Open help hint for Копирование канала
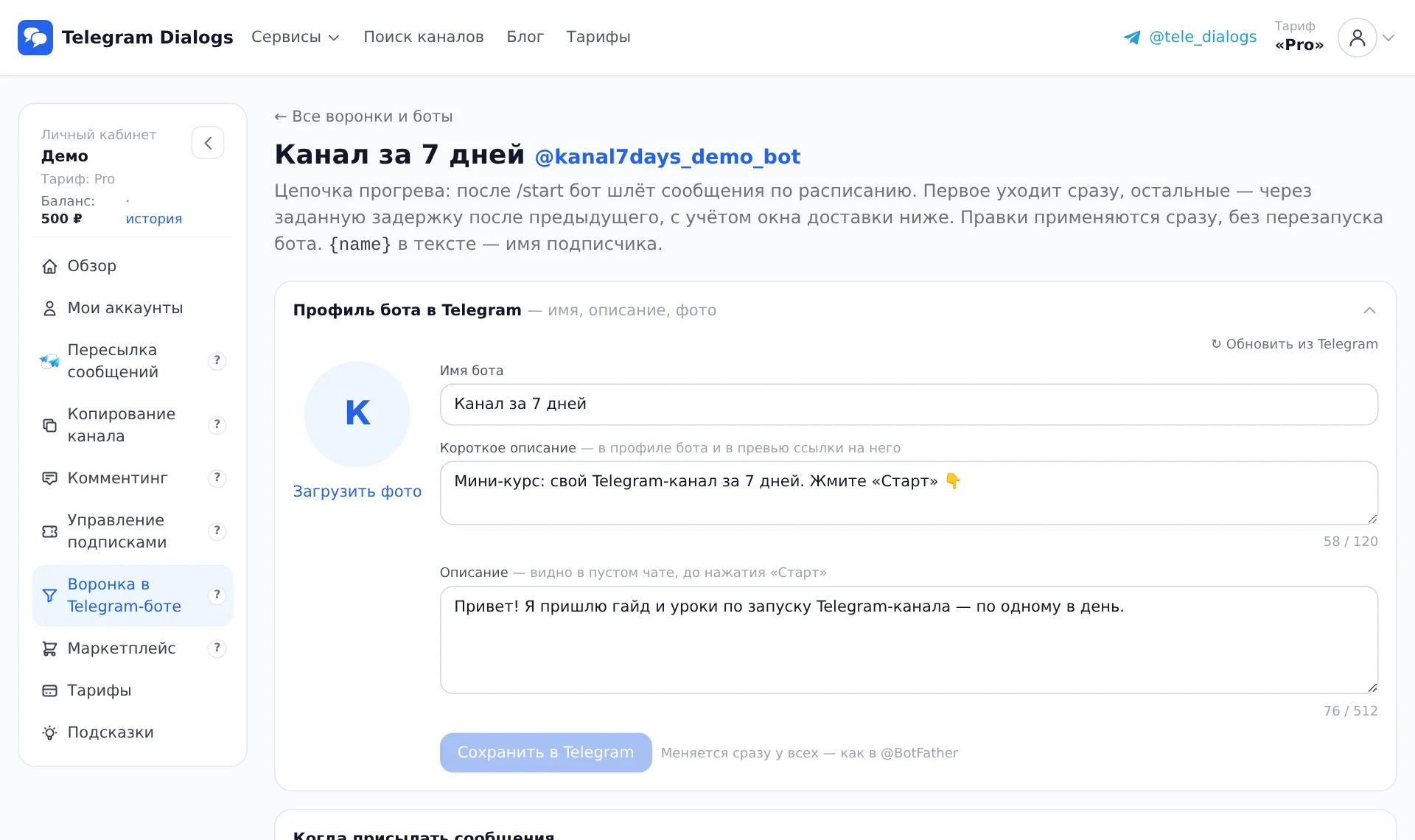Viewport: 1415px width, 840px height. 217,425
